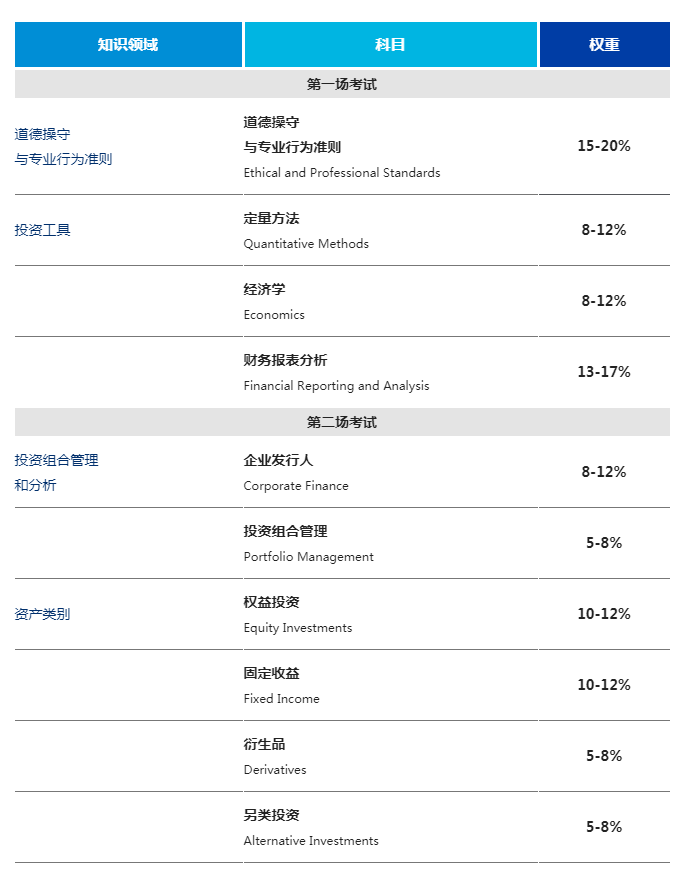The image size is (693, 880).
Task: Select the Corporate Finance subject
Action: [296, 486]
